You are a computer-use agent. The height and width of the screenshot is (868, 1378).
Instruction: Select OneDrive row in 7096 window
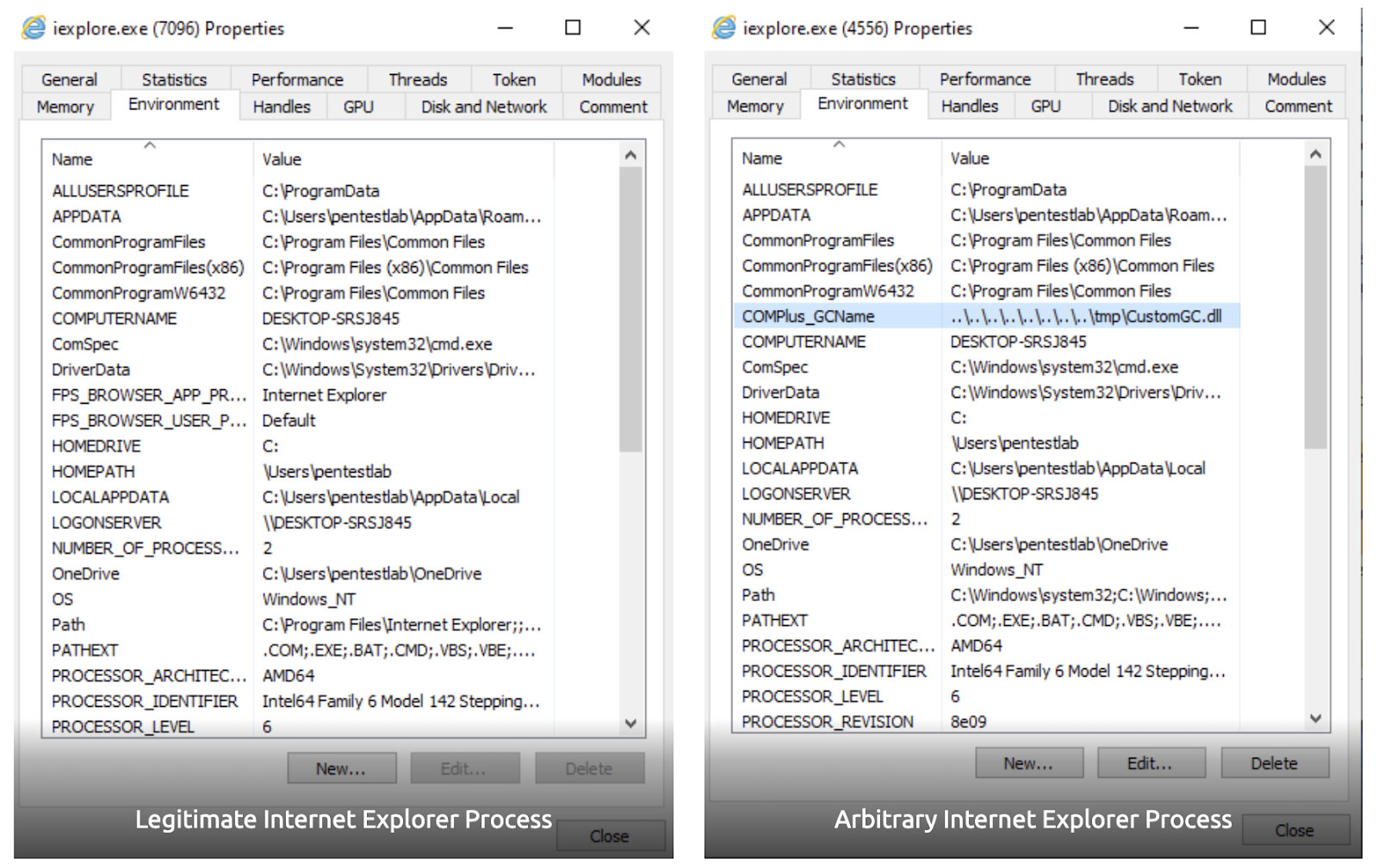(x=299, y=574)
